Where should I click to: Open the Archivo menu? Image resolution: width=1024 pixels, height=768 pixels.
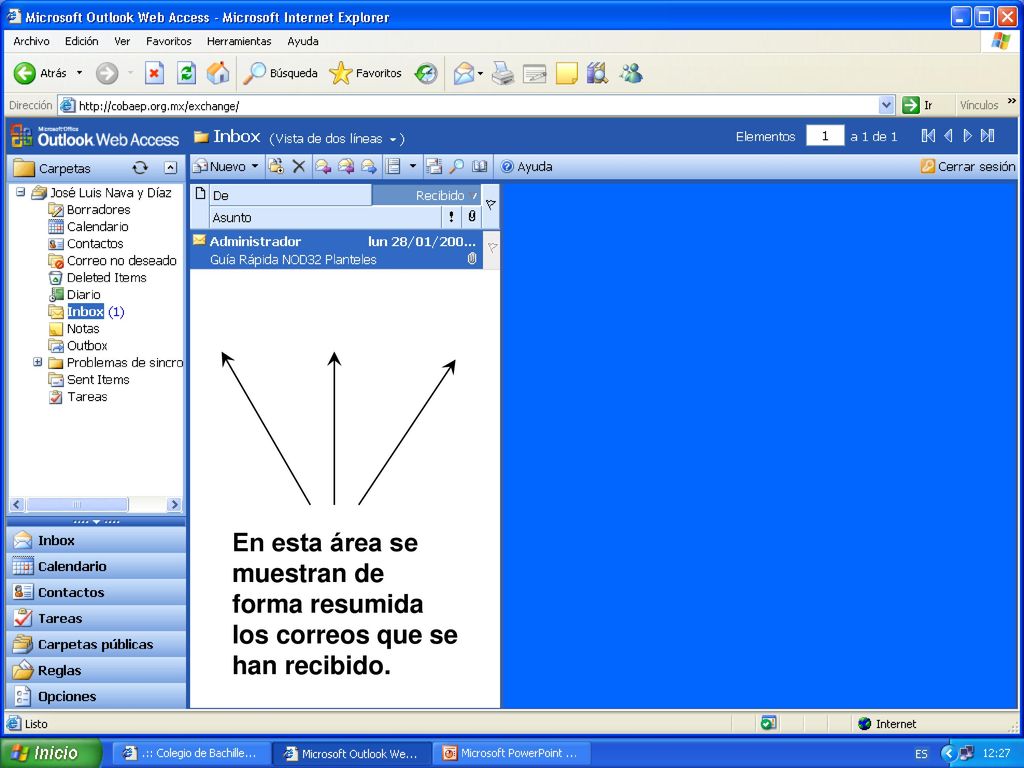tap(31, 41)
